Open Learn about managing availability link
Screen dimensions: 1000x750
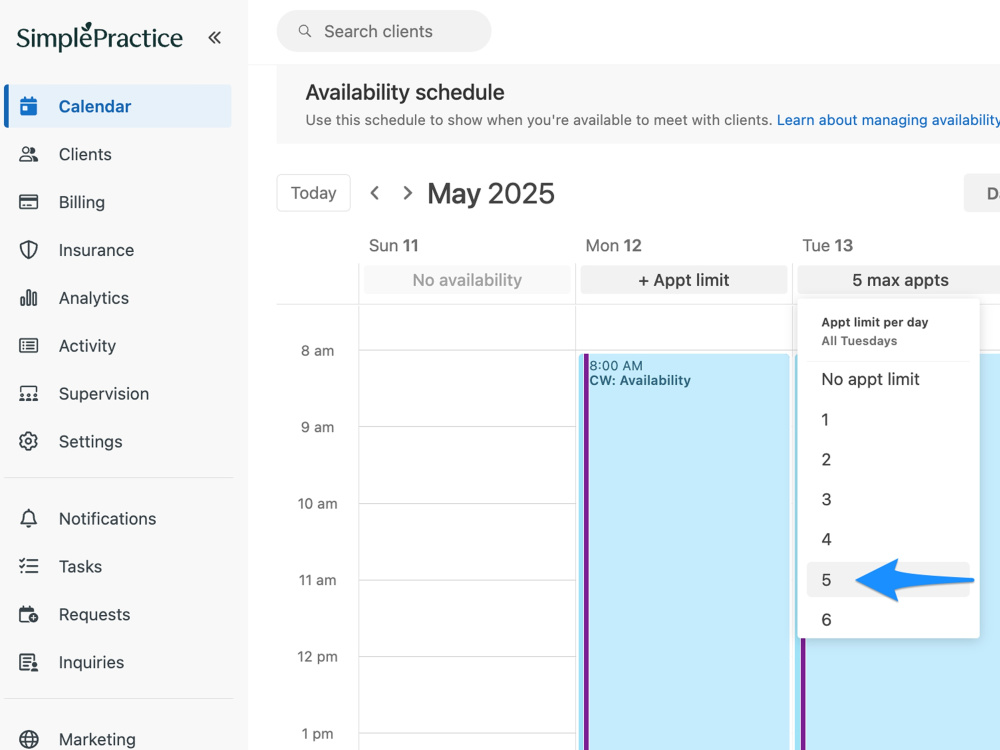point(888,120)
